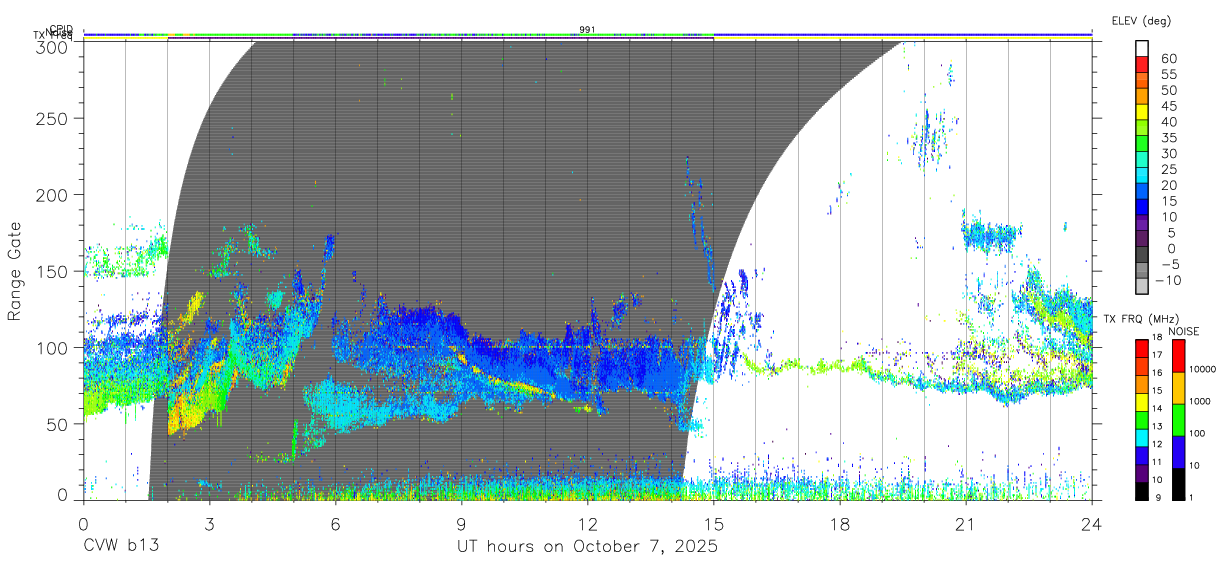This screenshot has height=567, width=1228.
Task: Click the "ELEV (deg)" color bar title
Action: (1141, 21)
